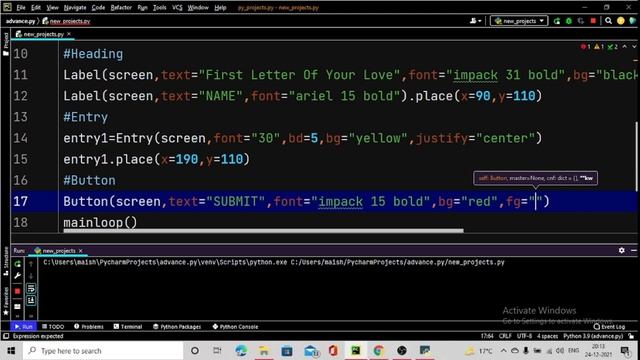This screenshot has height=360, width=640.
Task: Open the Navigate menu
Action: [75, 7]
